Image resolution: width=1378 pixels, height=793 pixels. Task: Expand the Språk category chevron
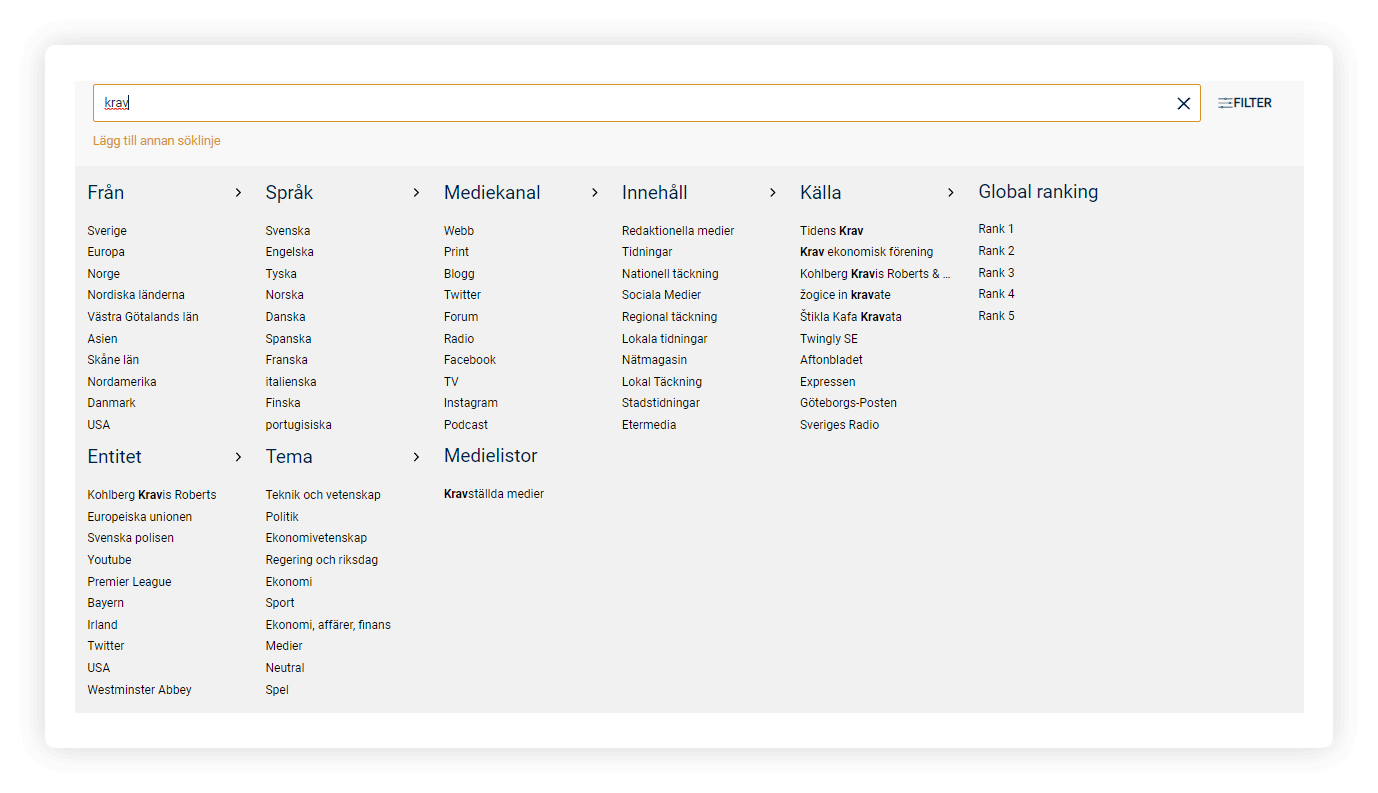tap(416, 192)
